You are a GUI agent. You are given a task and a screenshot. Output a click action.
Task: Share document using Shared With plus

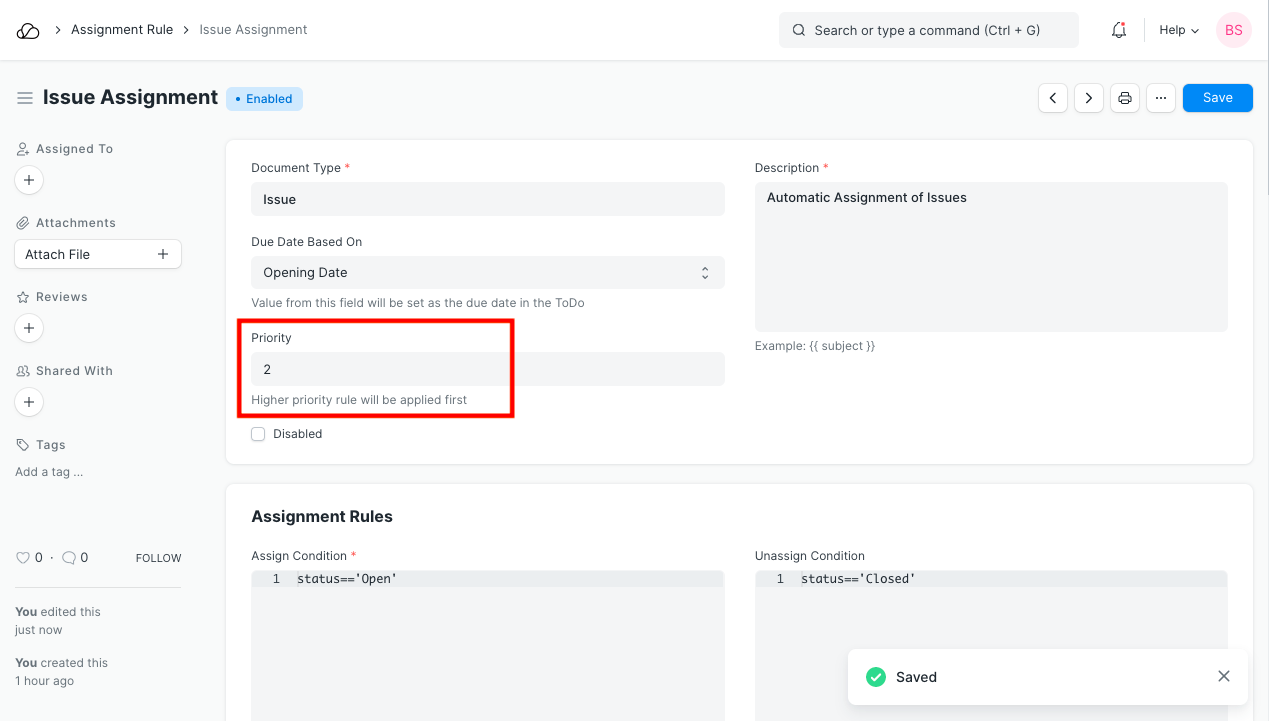(29, 402)
